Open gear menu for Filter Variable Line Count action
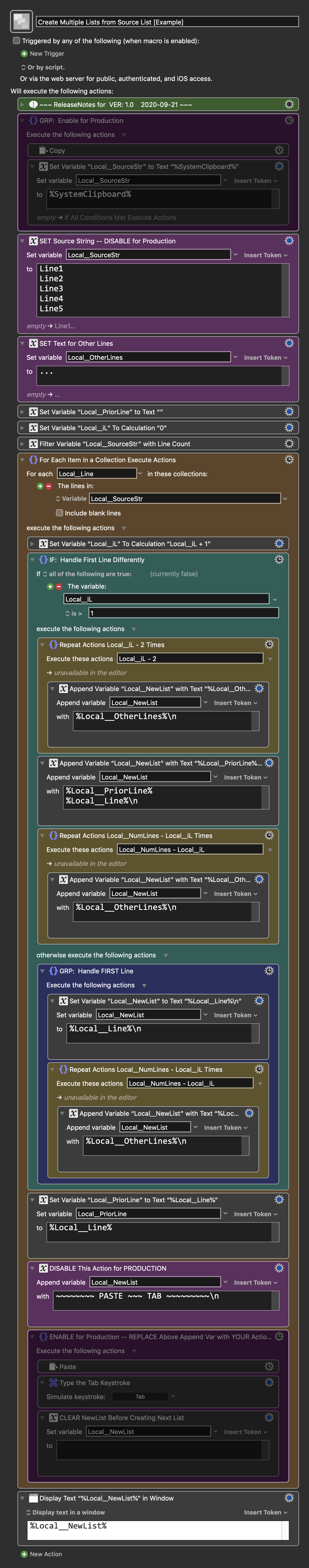Screen dimensions: 309x1568 click(289, 444)
